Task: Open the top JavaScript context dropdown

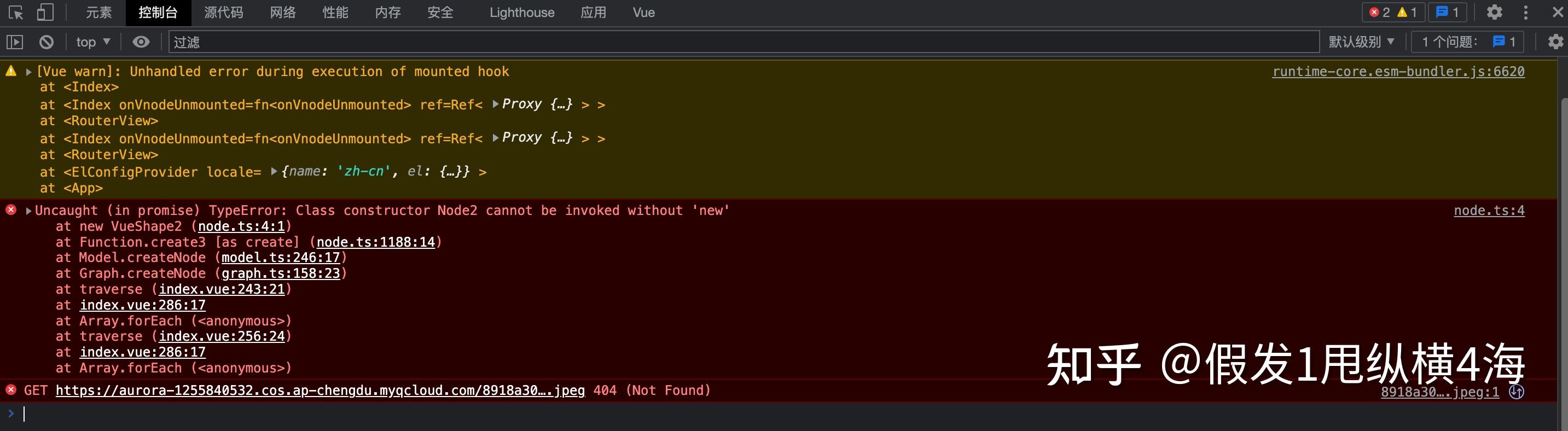Action: [92, 42]
